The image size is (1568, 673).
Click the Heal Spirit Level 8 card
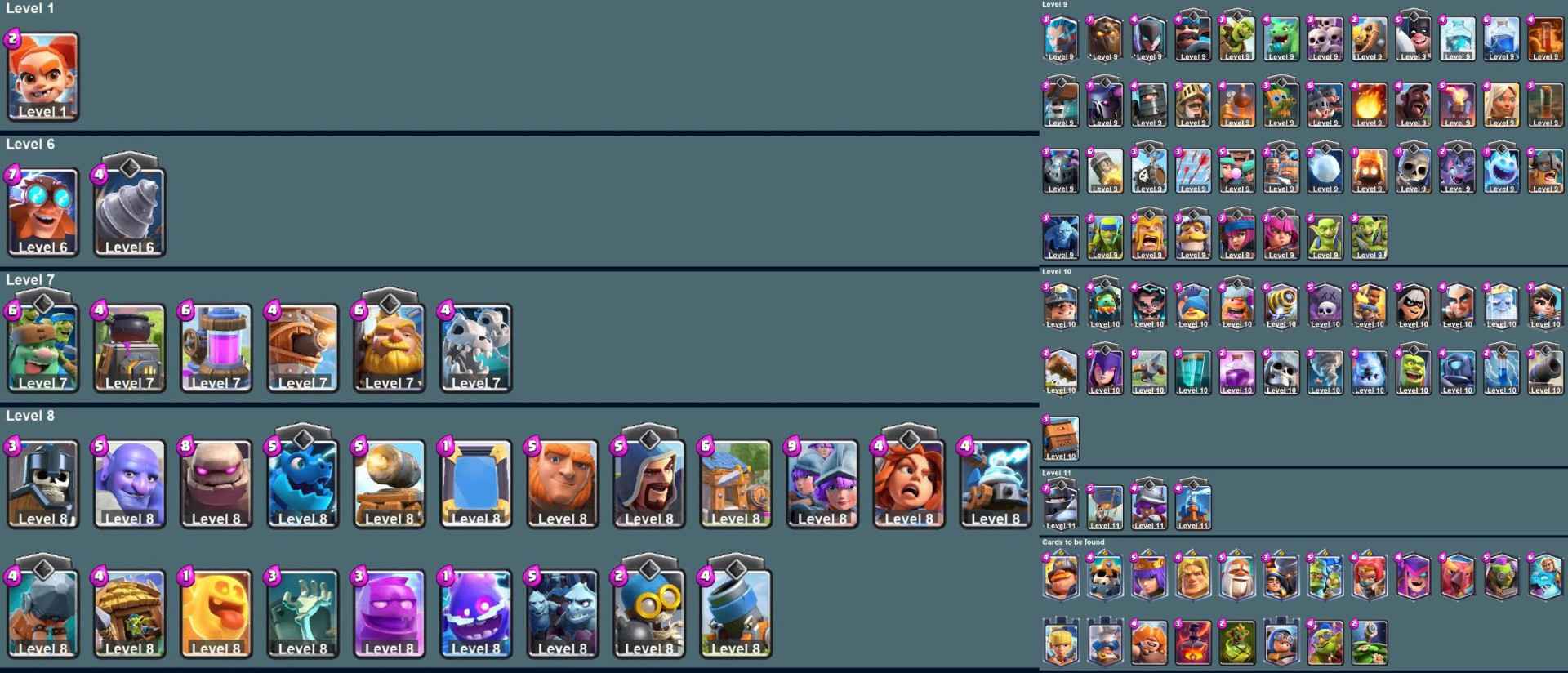coord(216,614)
